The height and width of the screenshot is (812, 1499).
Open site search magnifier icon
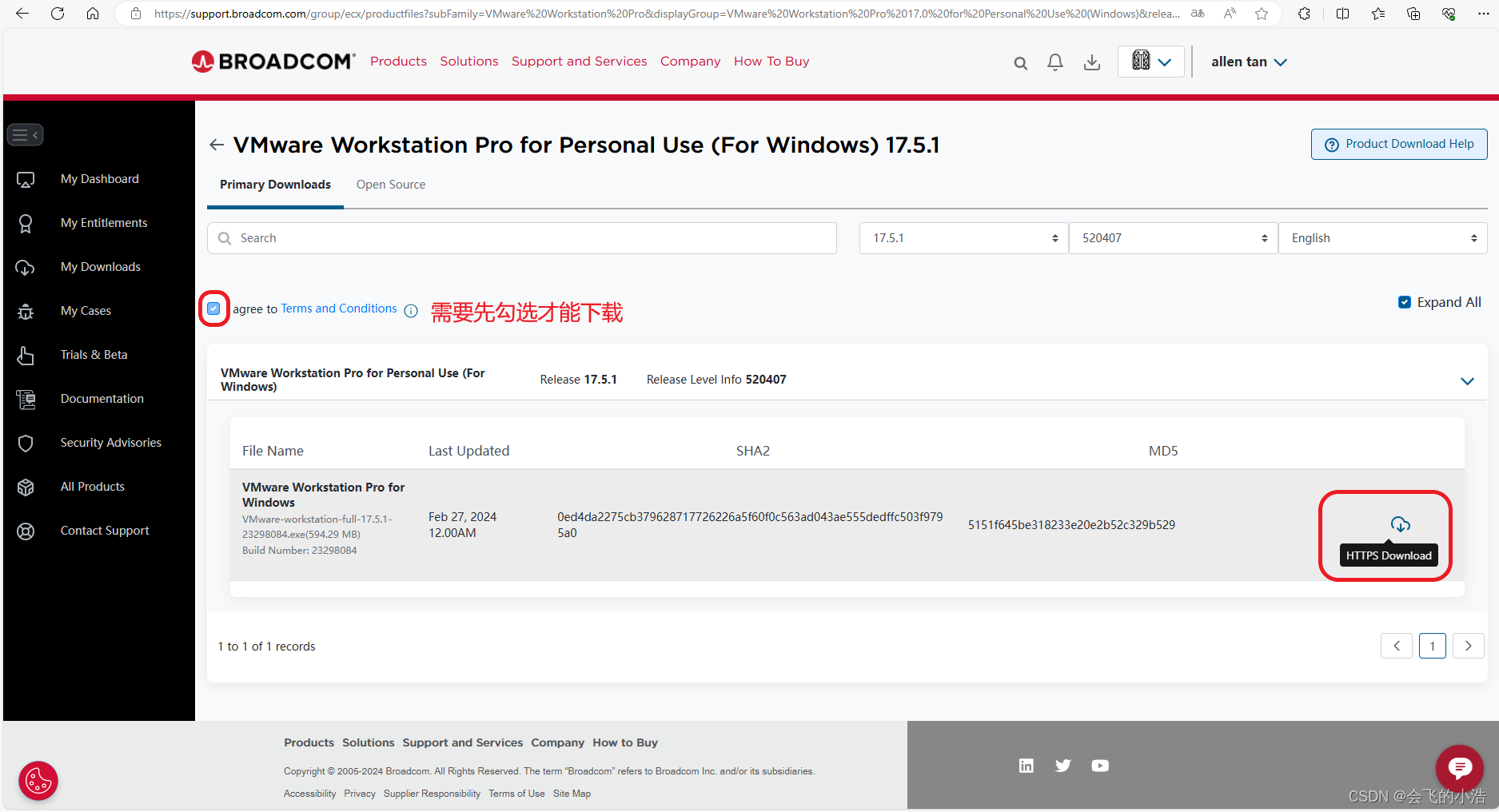click(1020, 63)
